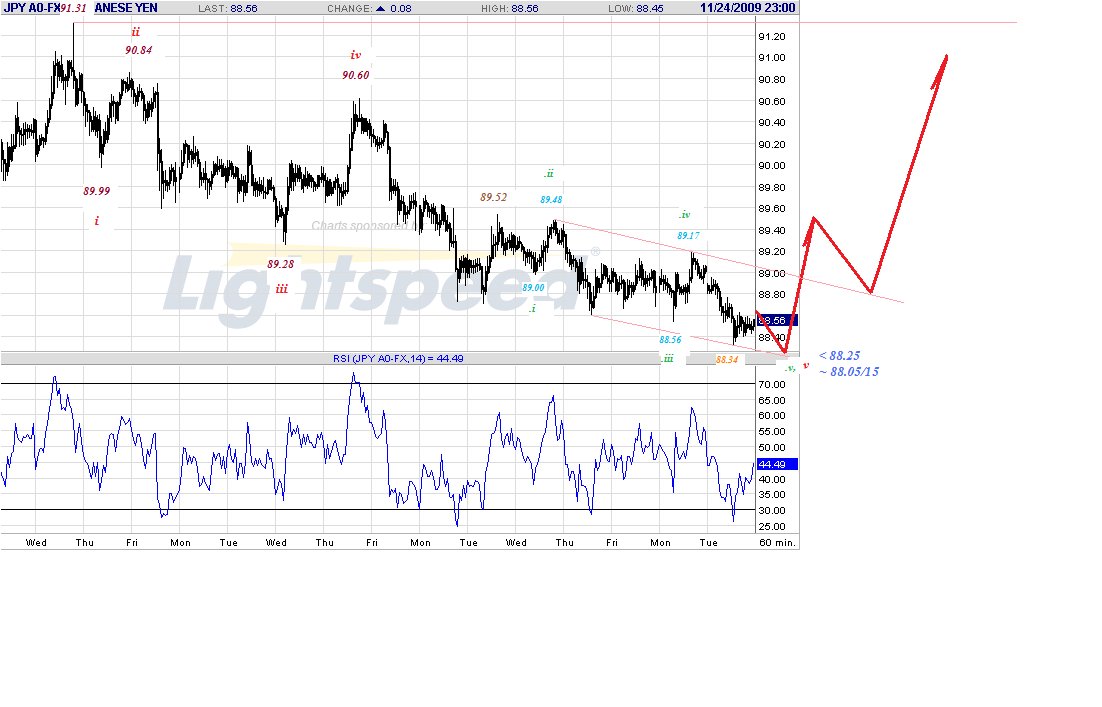Screen dimensions: 1102x707
Task: Click the 40.00 RSI axis label
Action: [772, 479]
